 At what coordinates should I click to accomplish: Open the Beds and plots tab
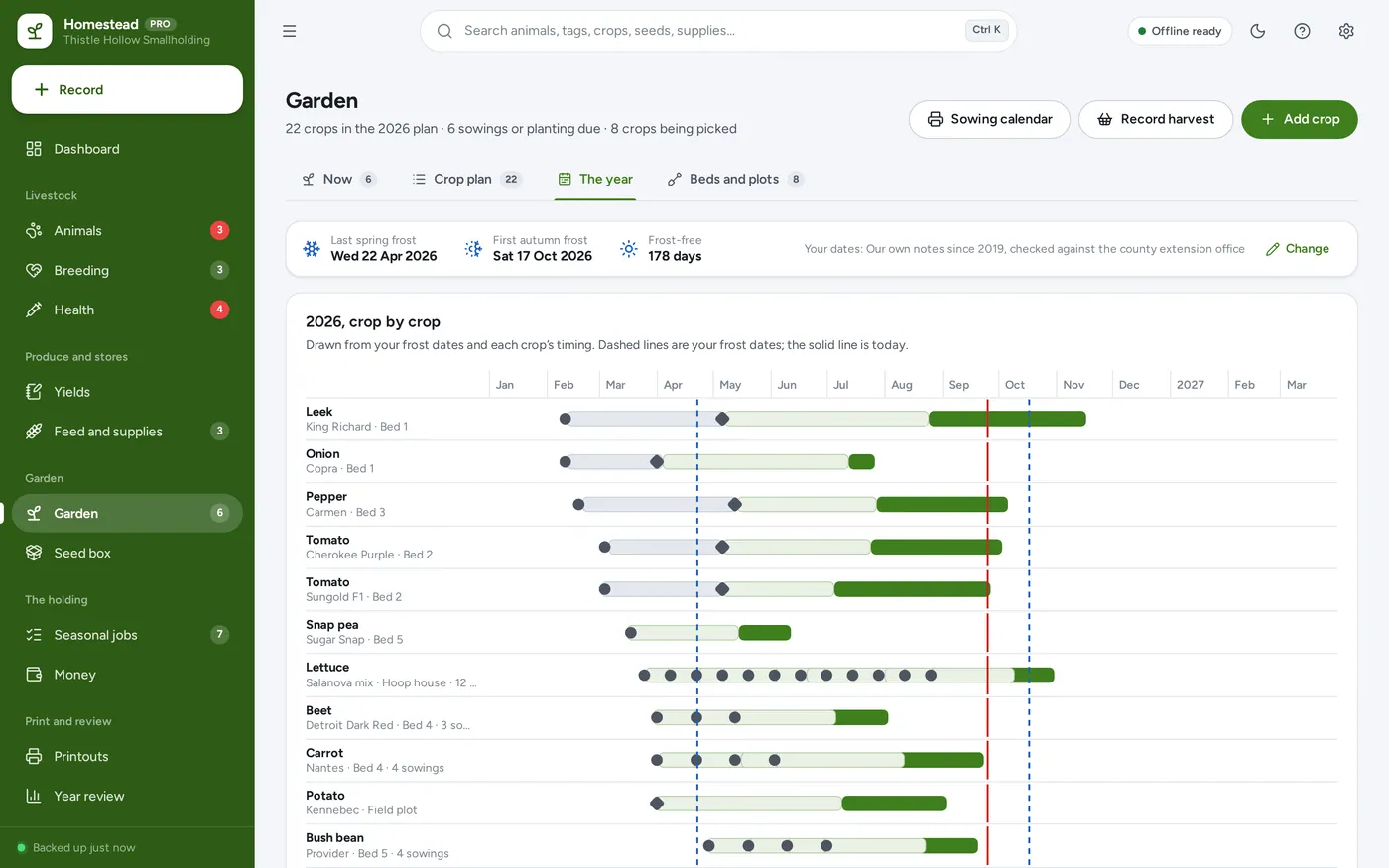point(735,180)
